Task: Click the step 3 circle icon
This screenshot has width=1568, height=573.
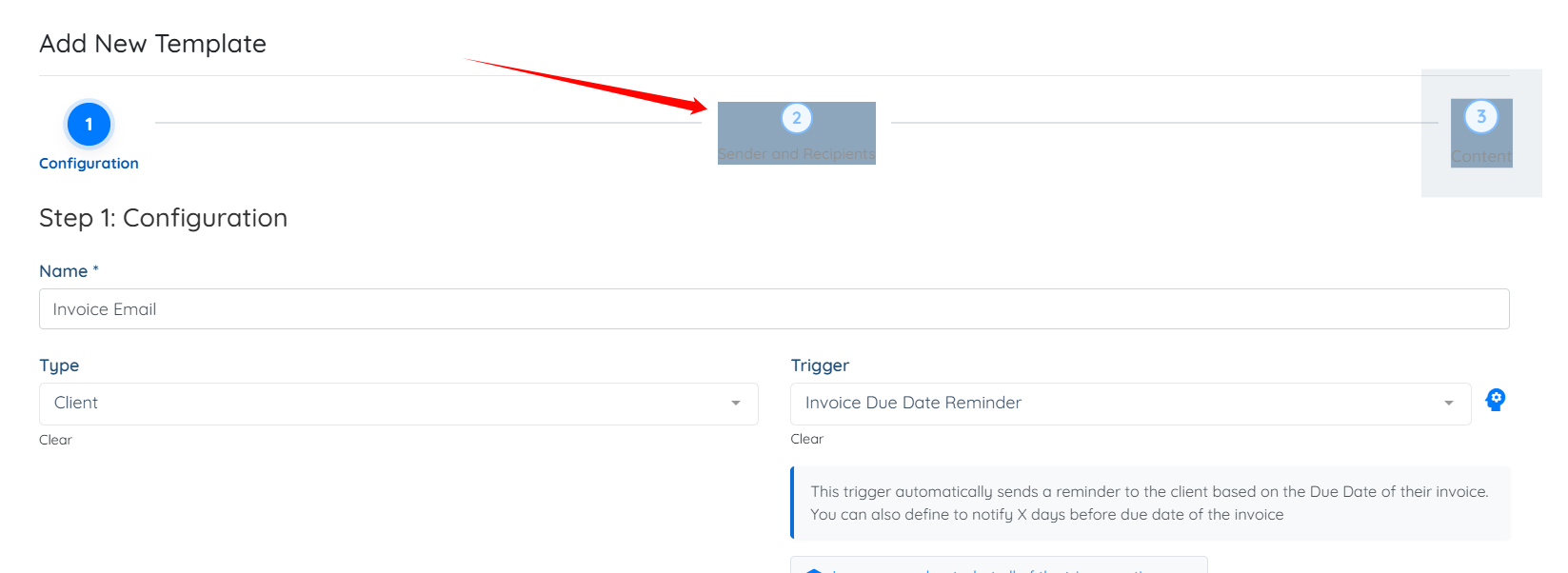Action: click(x=1481, y=116)
